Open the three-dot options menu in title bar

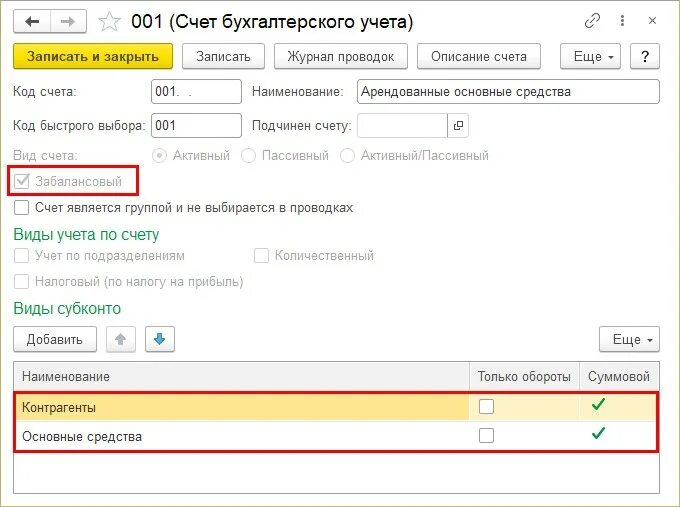[622, 20]
